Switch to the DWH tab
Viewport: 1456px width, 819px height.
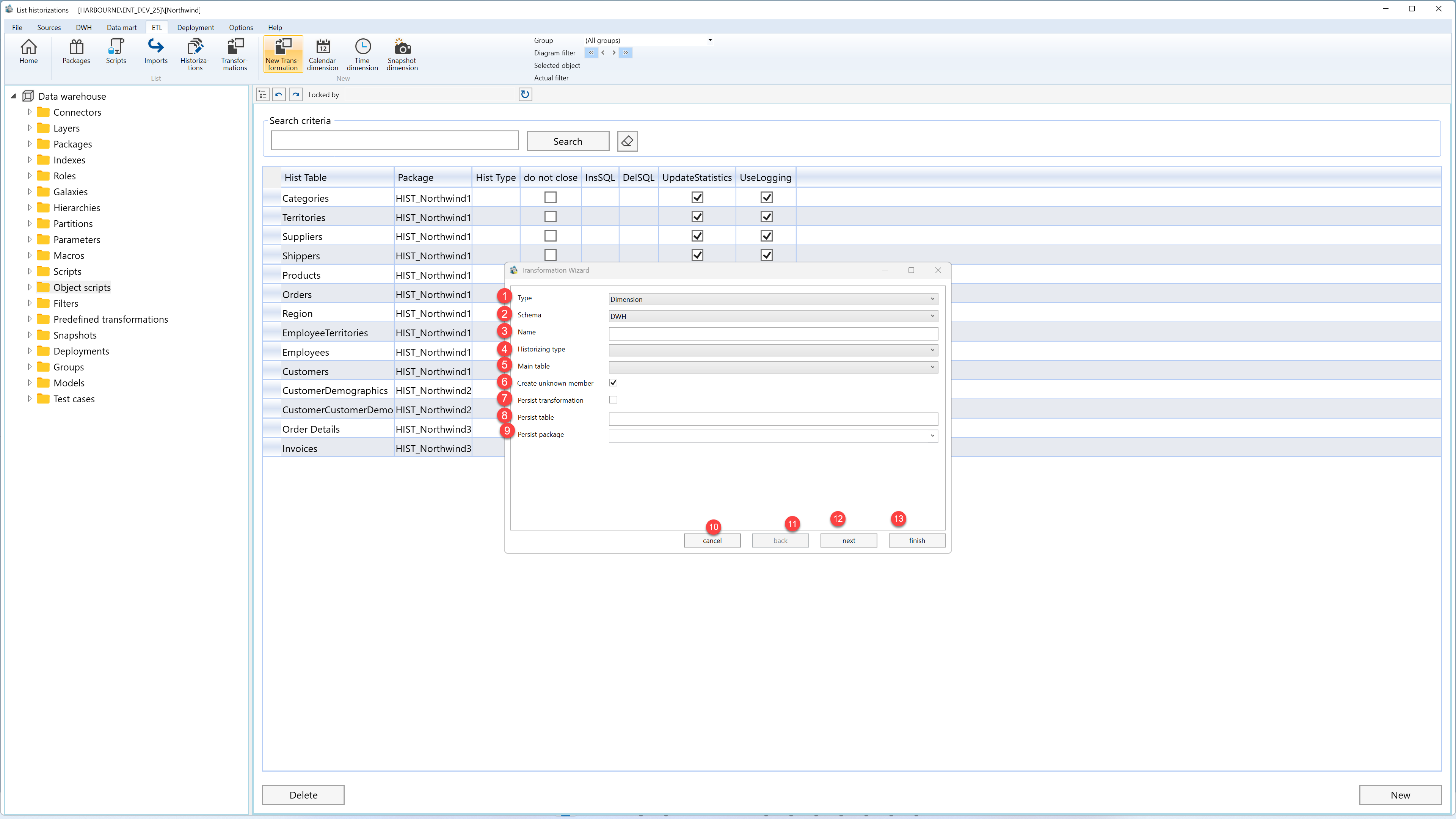pyautogui.click(x=84, y=27)
